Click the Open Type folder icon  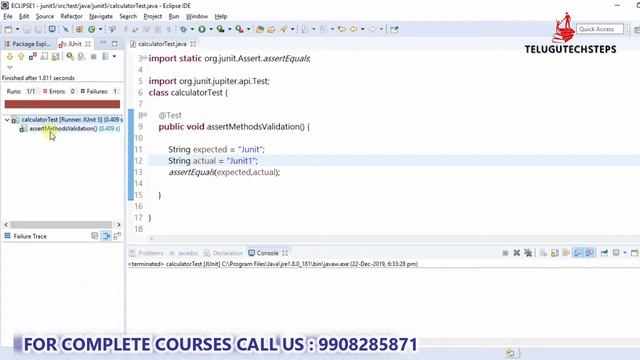click(260, 29)
